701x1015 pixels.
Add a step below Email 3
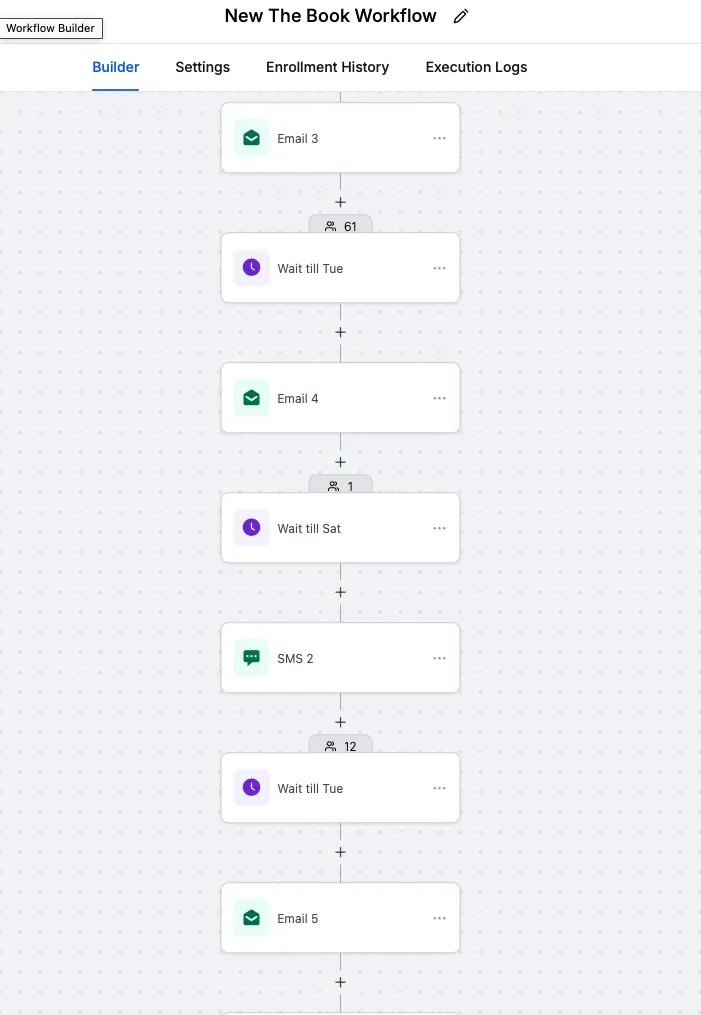pos(340,202)
